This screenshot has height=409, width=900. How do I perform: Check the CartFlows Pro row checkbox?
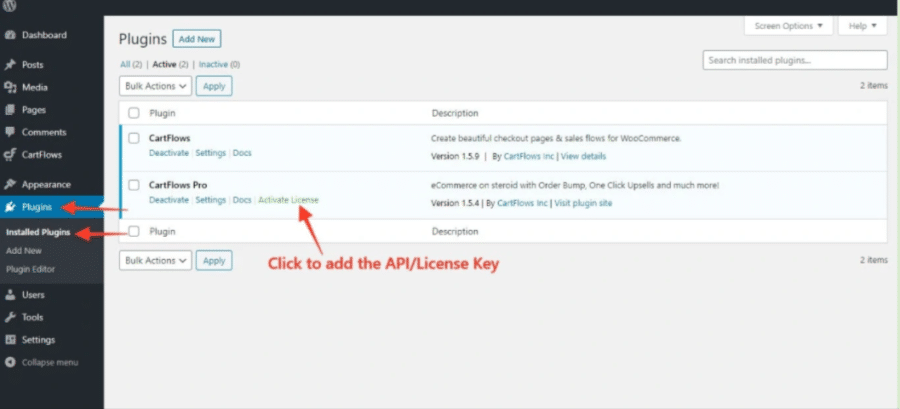point(134,185)
